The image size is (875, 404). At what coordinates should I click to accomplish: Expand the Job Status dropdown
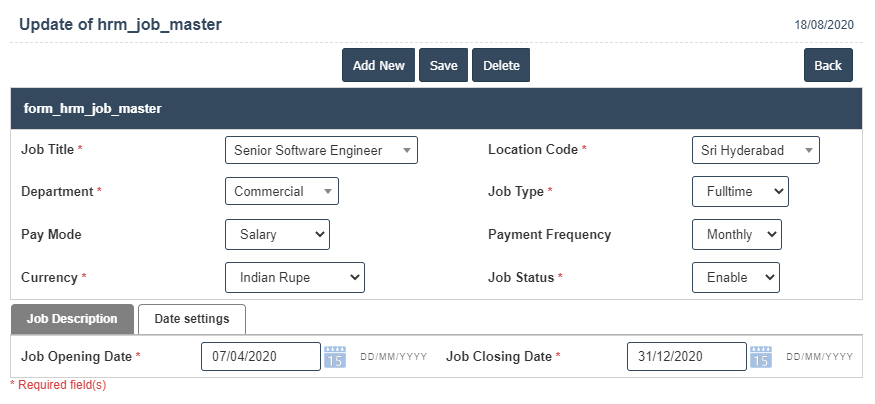click(735, 277)
